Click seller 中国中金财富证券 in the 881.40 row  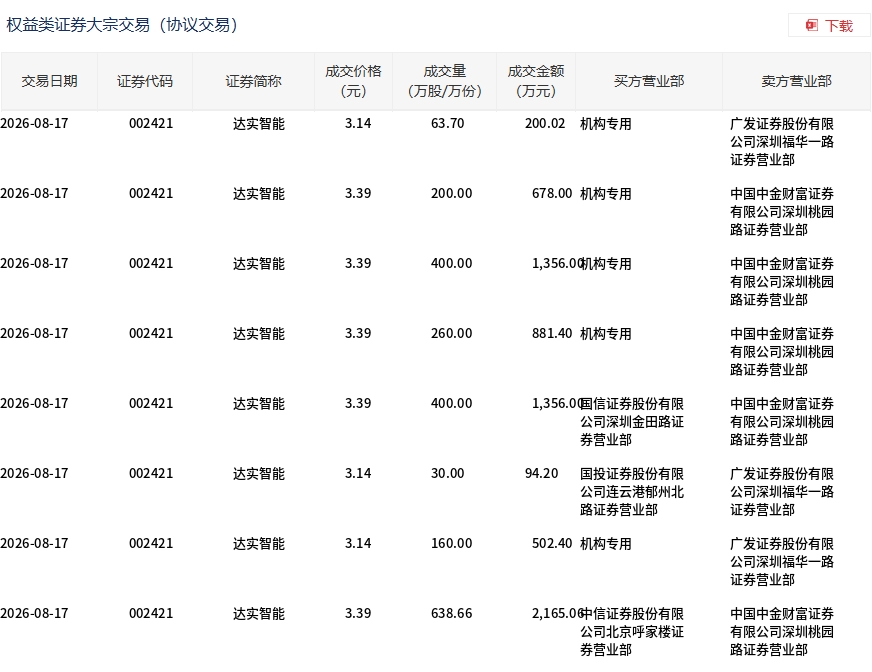[782, 352]
